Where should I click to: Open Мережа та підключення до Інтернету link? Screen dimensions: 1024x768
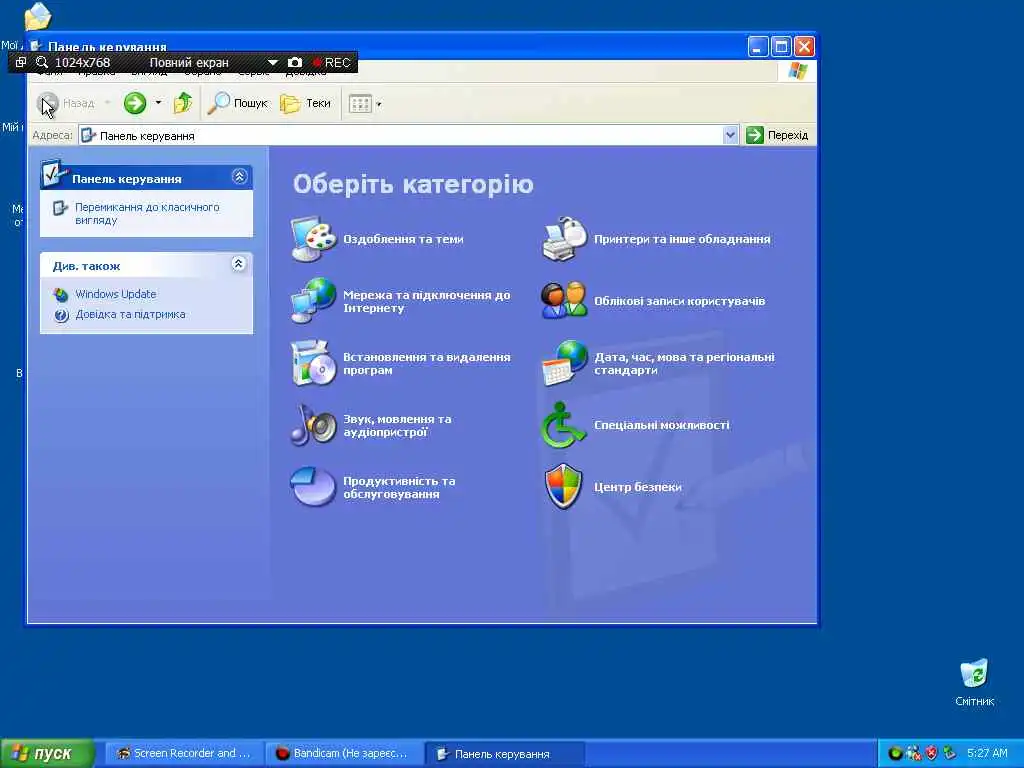[x=426, y=301]
